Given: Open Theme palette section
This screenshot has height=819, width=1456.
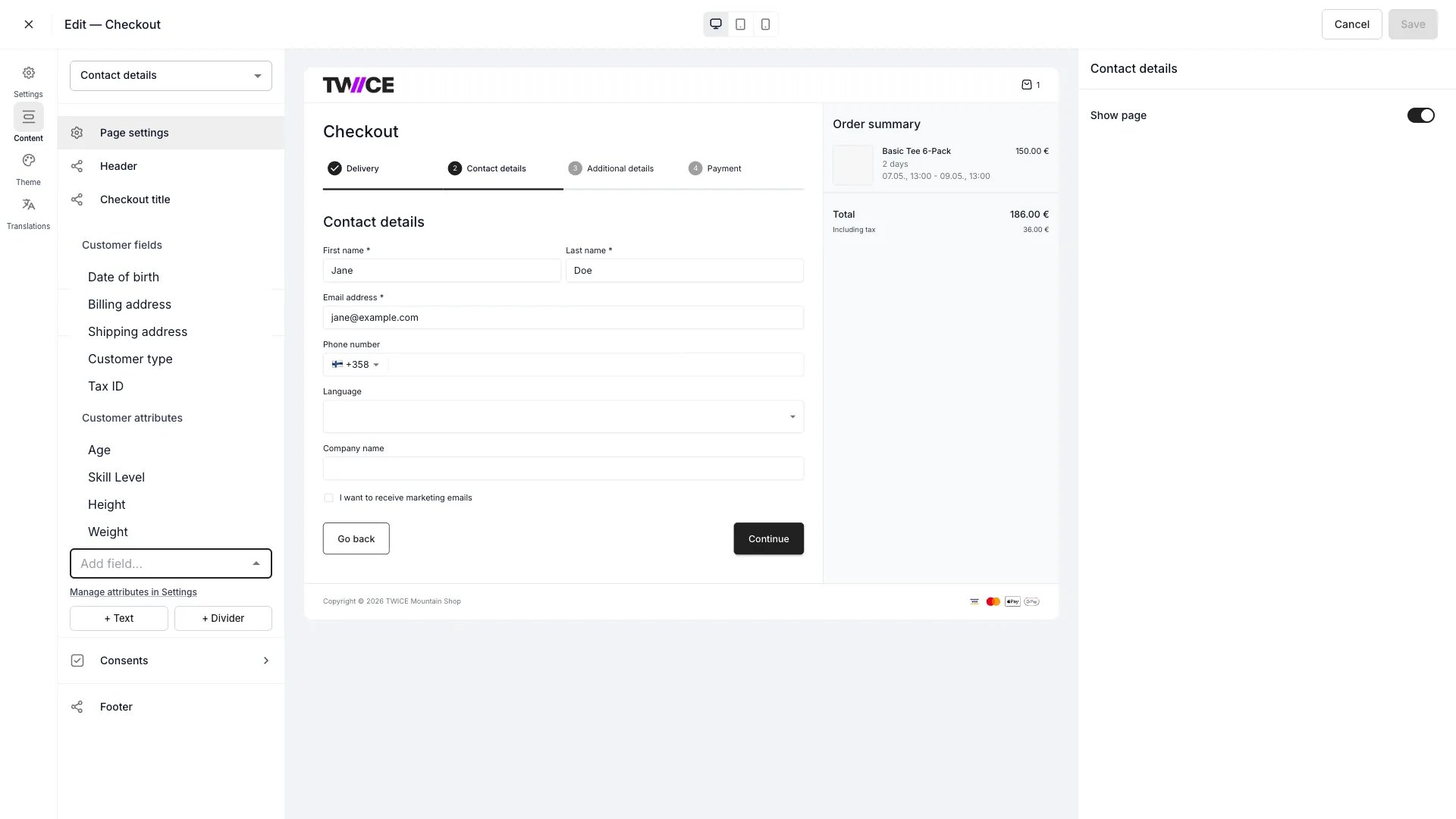Looking at the screenshot, I should pyautogui.click(x=28, y=169).
